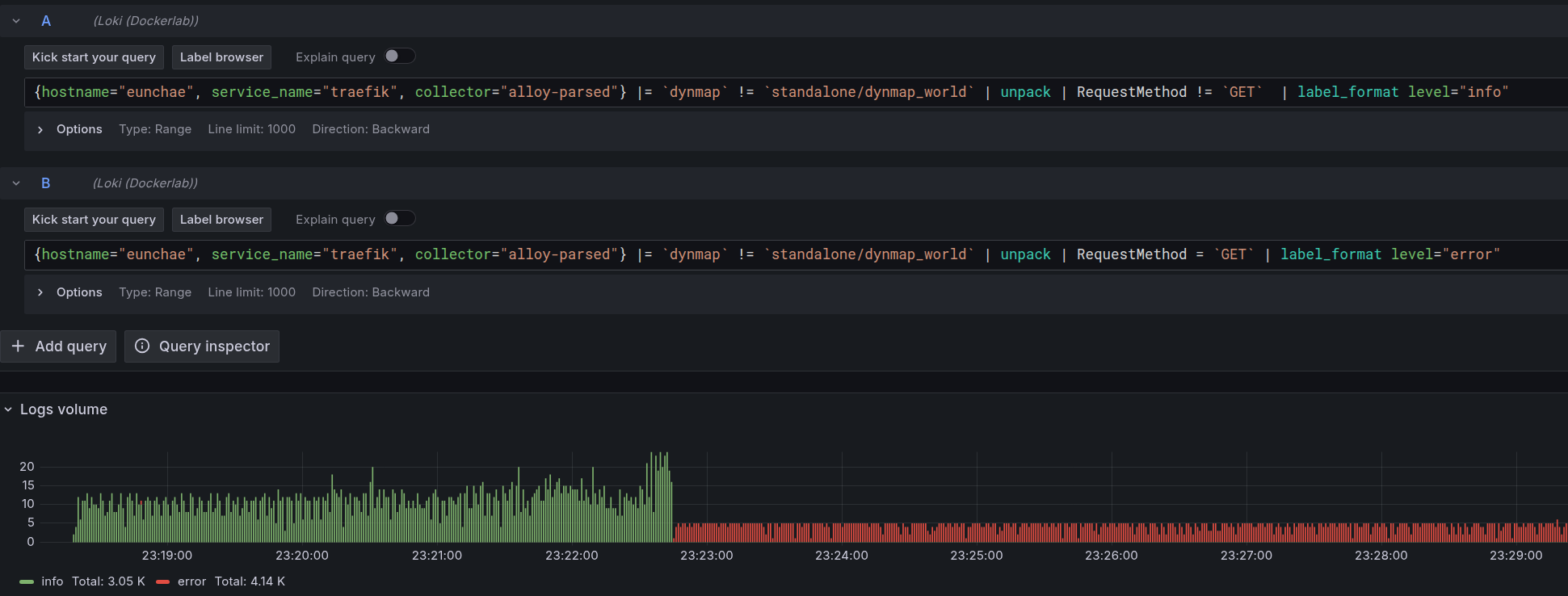Expand Options for query A

[40, 129]
